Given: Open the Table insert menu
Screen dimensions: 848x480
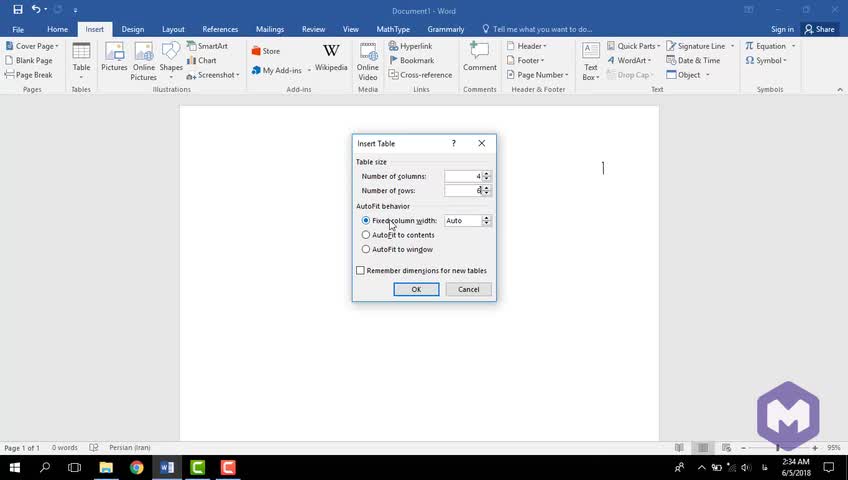Looking at the screenshot, I should (81, 61).
